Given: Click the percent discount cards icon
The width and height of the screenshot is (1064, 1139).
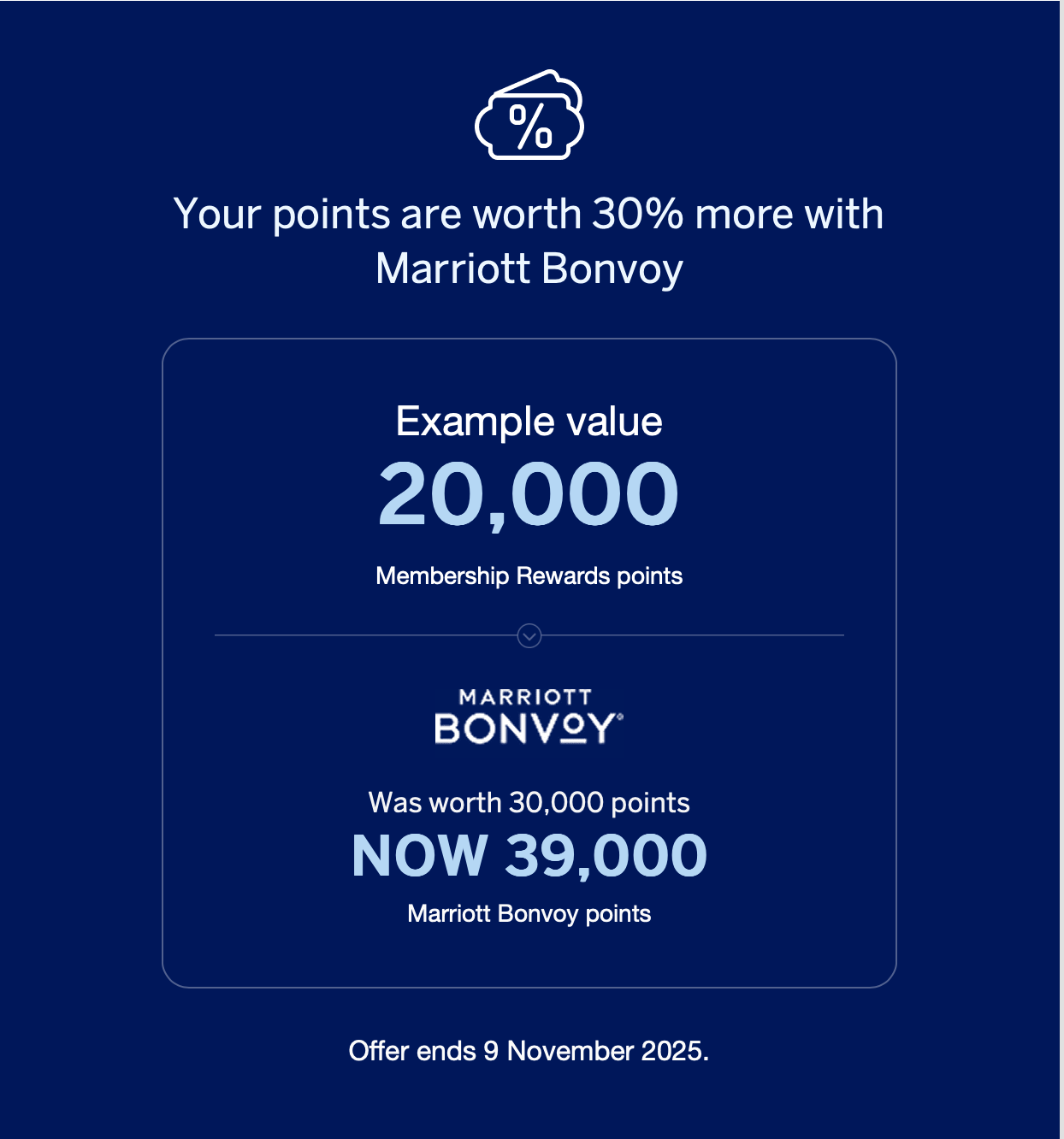Looking at the screenshot, I should click(x=529, y=115).
